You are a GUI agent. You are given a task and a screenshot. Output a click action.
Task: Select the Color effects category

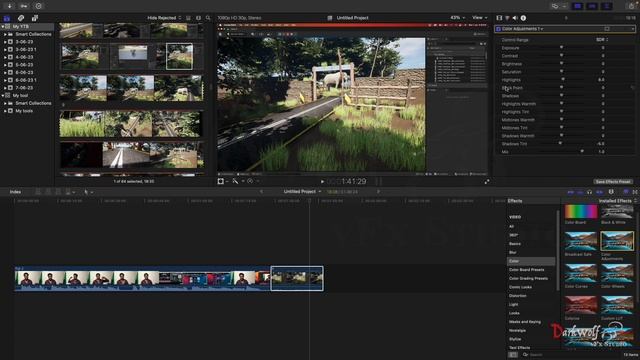pyautogui.click(x=531, y=261)
